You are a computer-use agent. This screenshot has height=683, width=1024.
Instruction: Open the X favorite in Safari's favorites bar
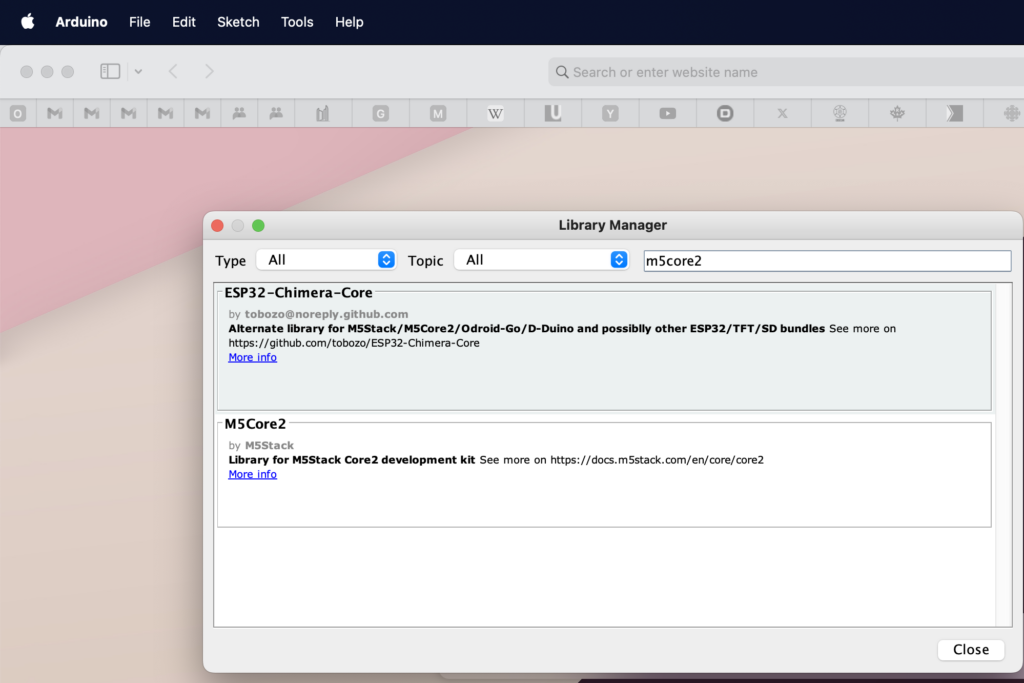[782, 114]
